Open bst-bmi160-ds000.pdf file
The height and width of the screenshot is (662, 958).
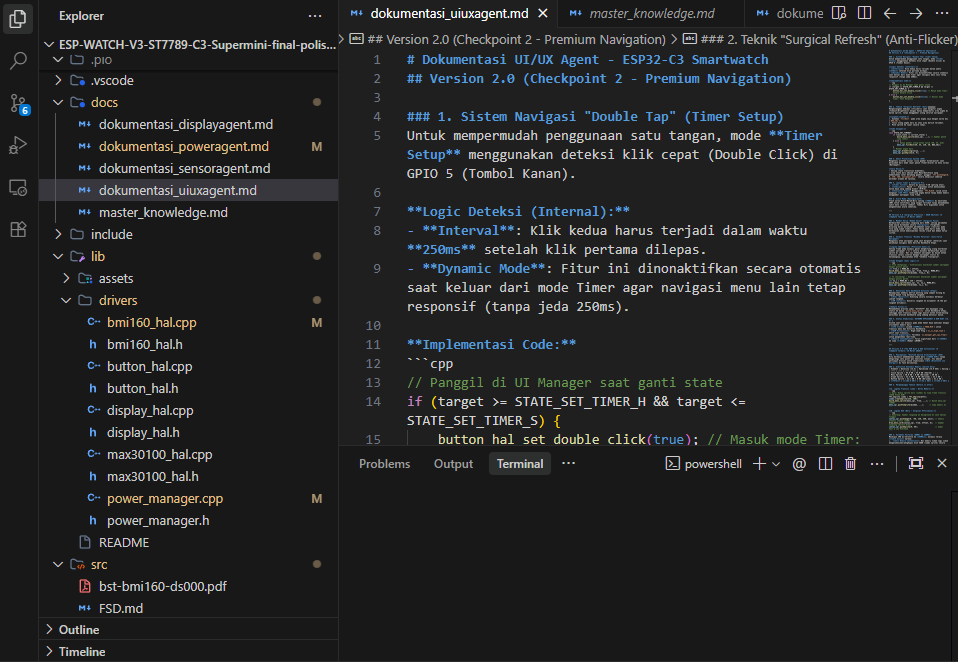188,586
